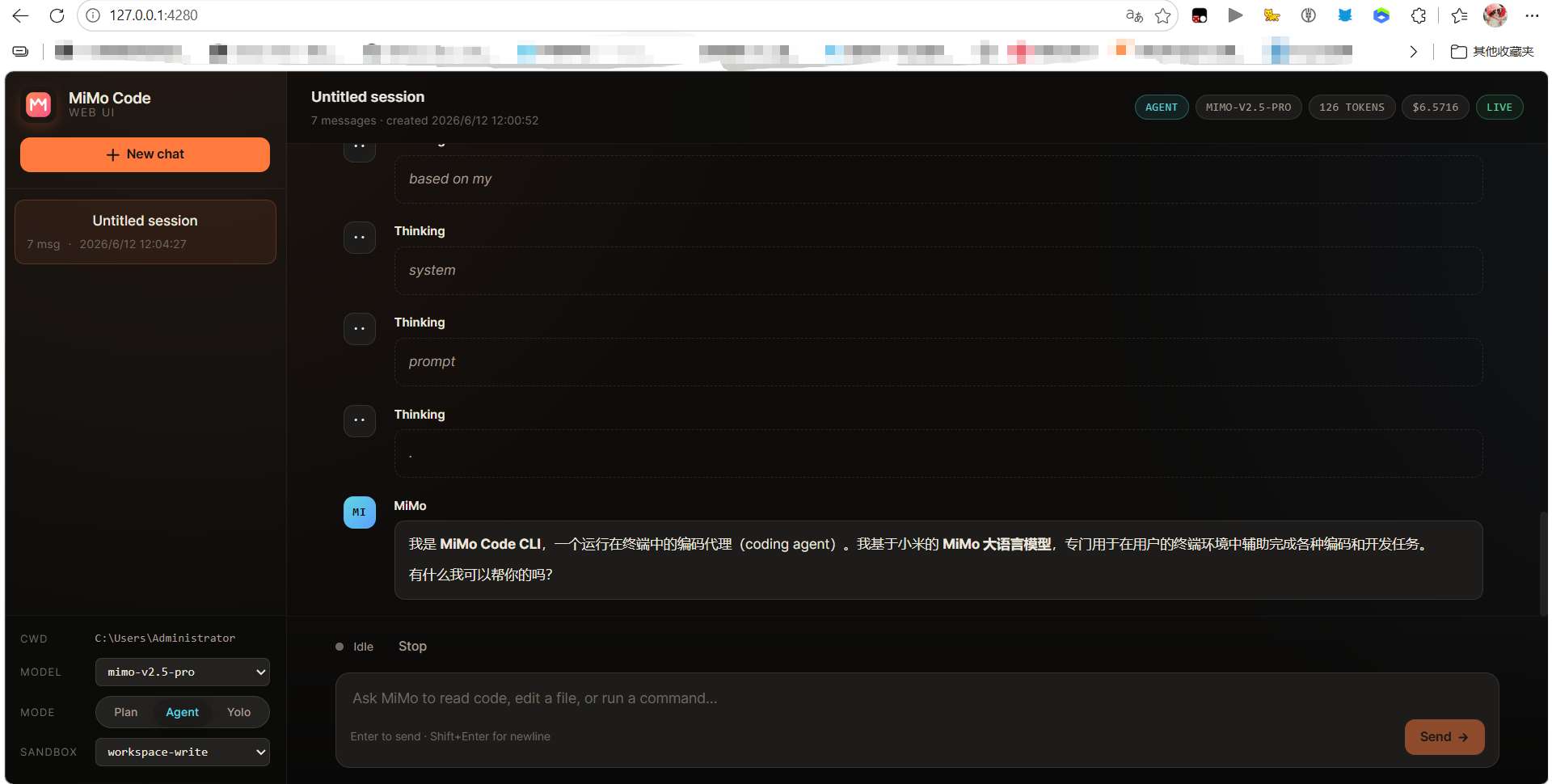Screen dimensions: 1552x784
Task: Open the 其他收藏夹 bookmarks folder
Action: (x=1492, y=52)
